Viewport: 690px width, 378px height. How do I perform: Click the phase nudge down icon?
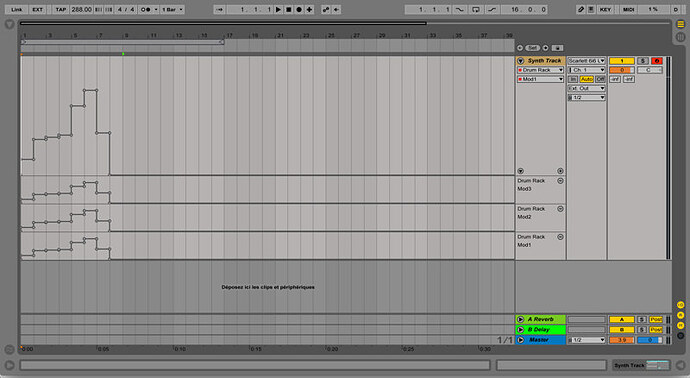click(x=99, y=9)
